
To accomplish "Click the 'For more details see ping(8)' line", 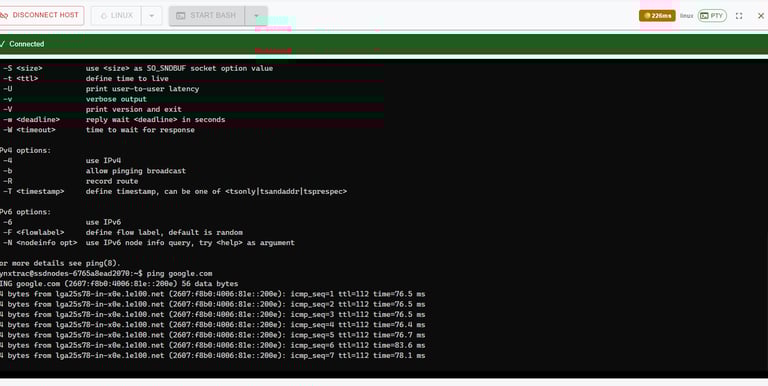I will (x=60, y=263).
